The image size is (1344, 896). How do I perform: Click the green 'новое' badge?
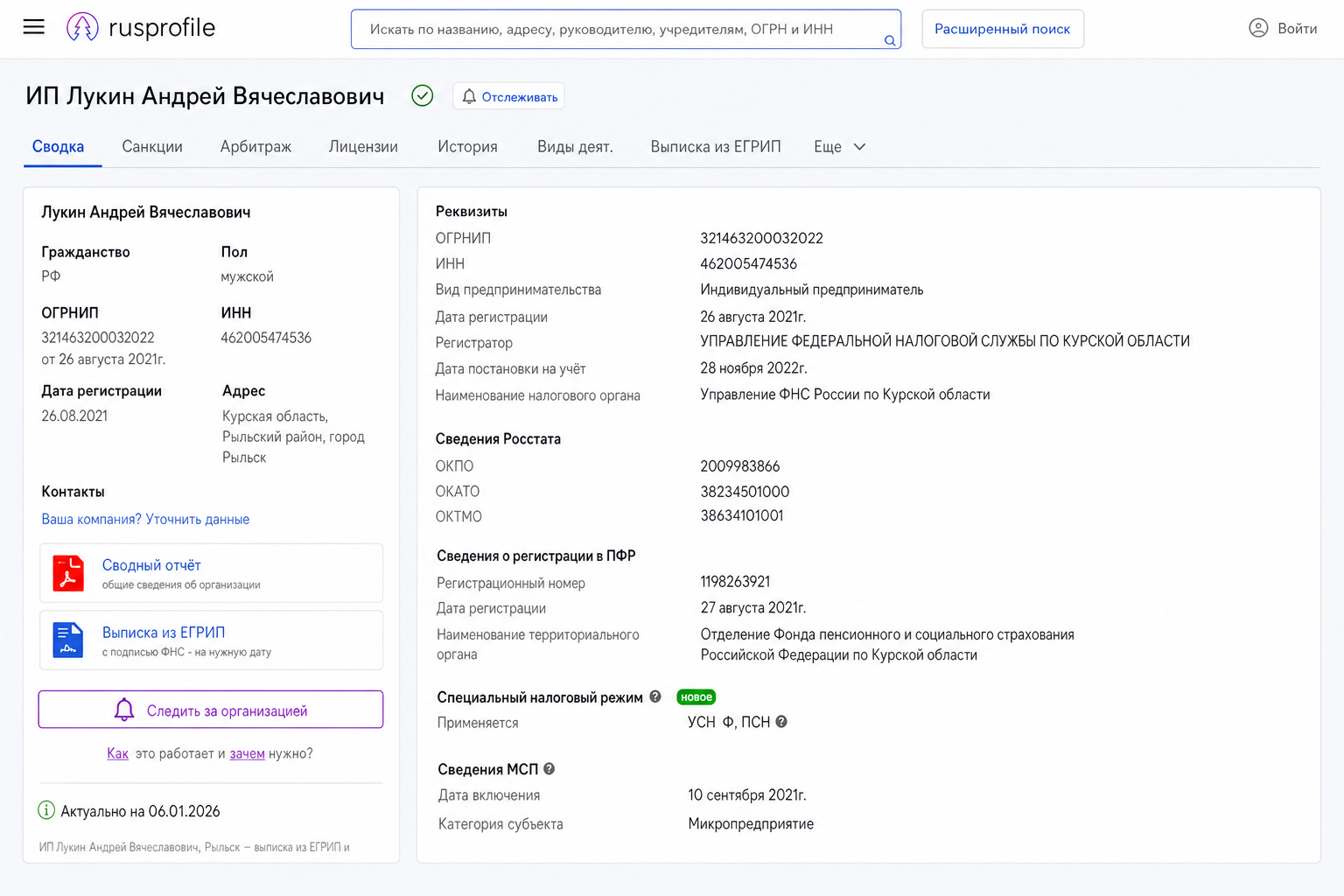(x=696, y=697)
